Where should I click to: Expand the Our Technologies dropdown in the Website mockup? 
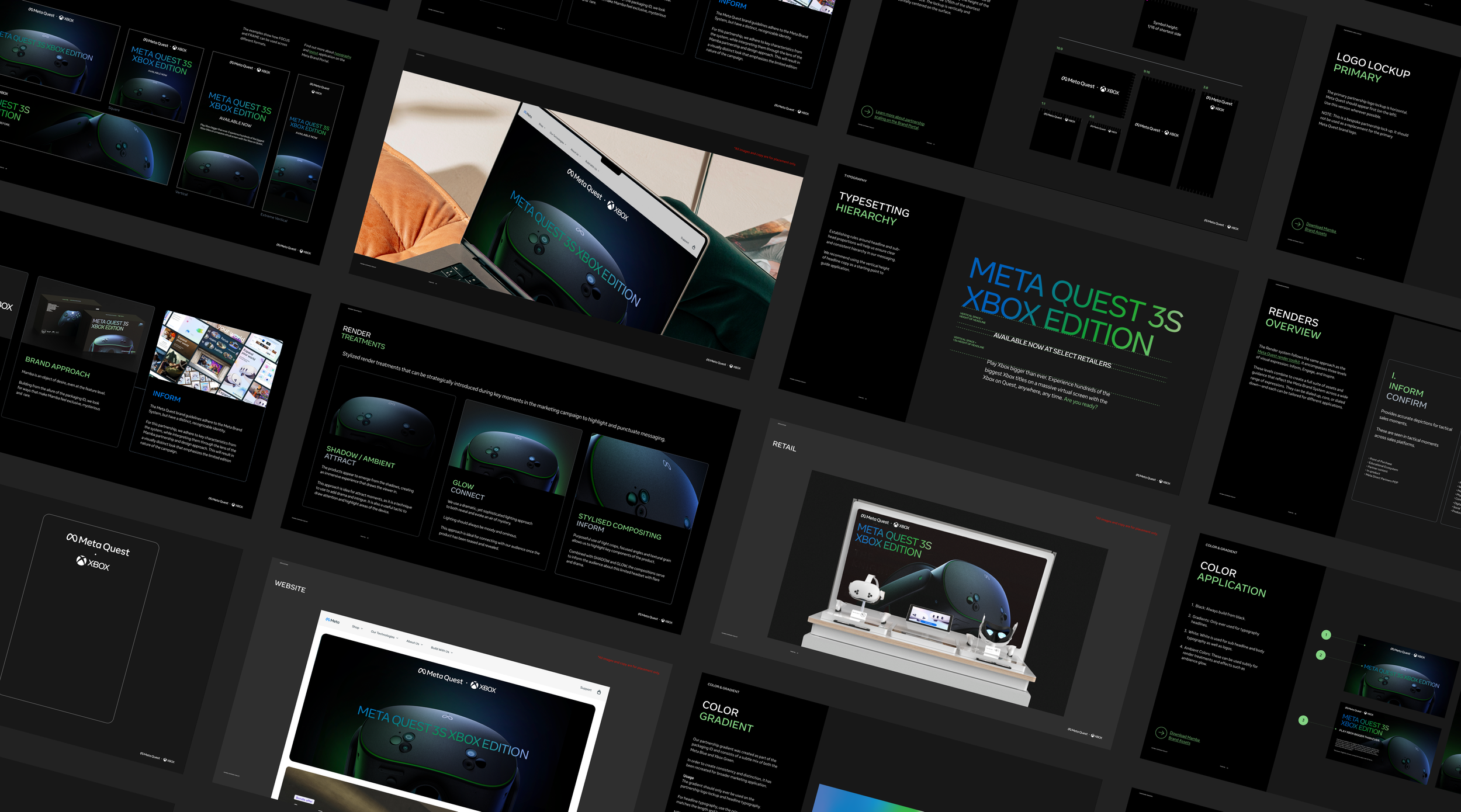pos(384,634)
